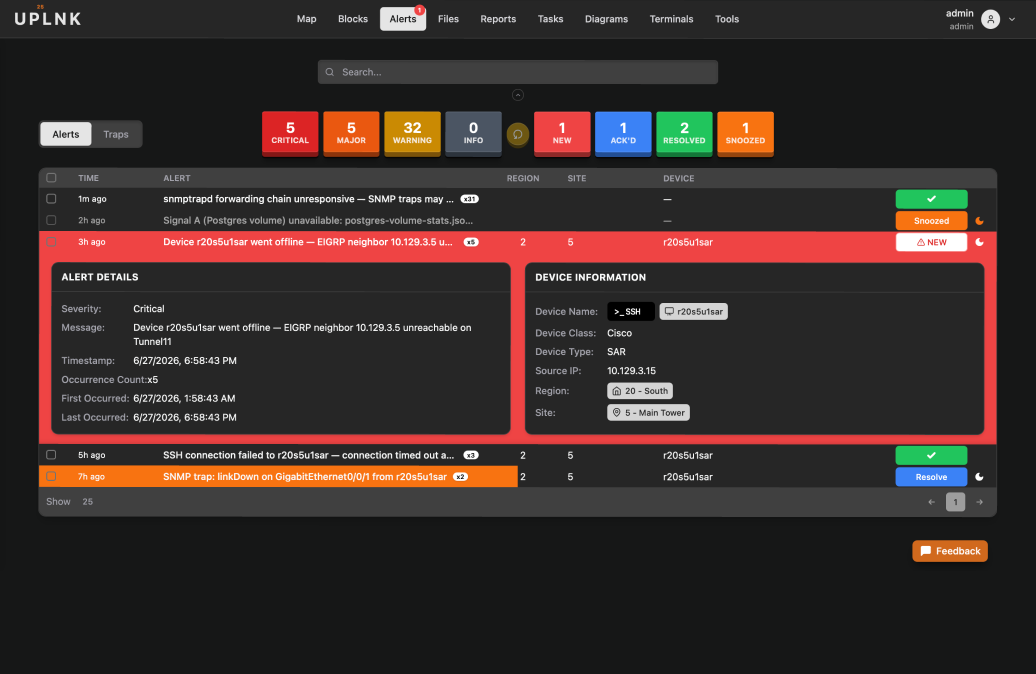The image size is (1036, 674).
Task: Go to previous page arrow
Action: pyautogui.click(x=931, y=502)
